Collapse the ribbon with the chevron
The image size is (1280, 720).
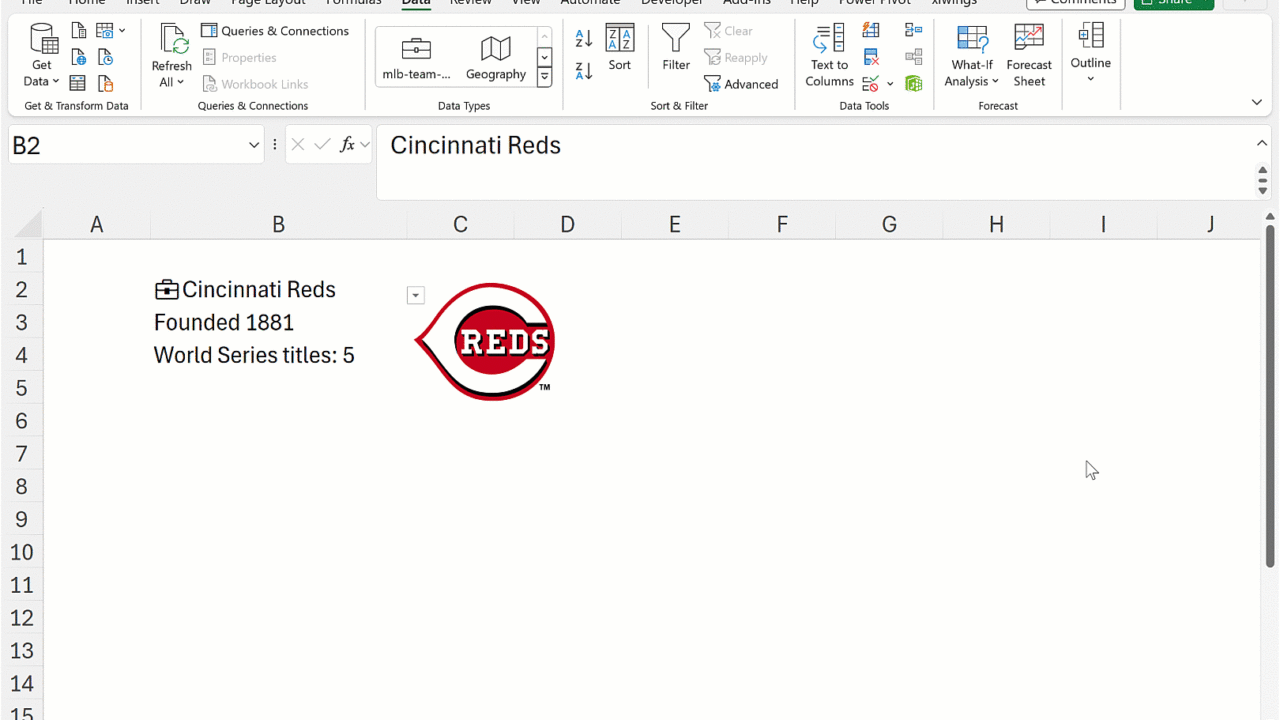1257,102
